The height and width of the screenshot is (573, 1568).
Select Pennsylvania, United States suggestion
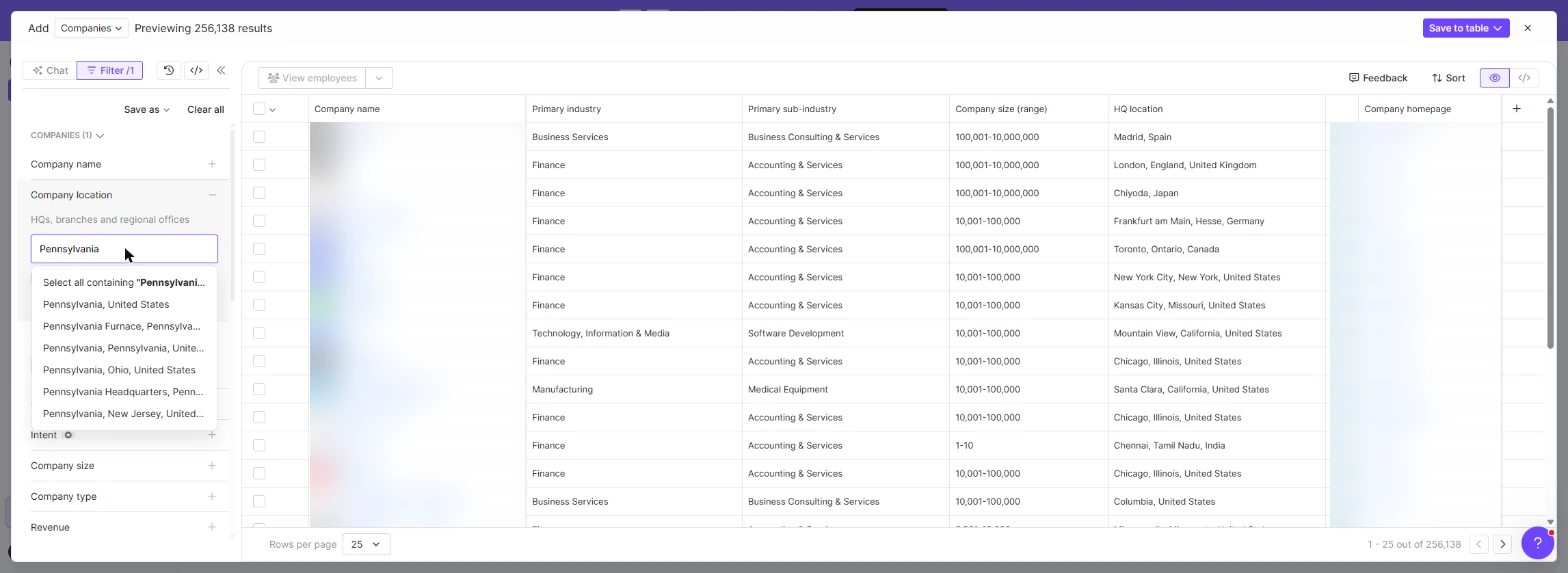pyautogui.click(x=124, y=305)
